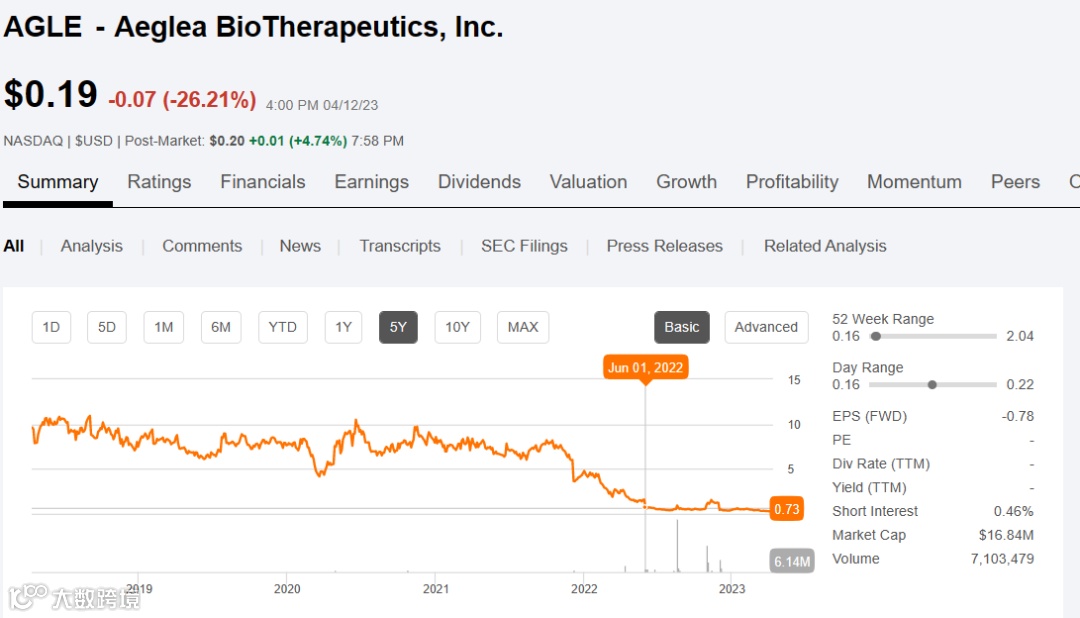Viewport: 1080px width, 618px height.
Task: Set chart range to 1M
Action: click(x=164, y=327)
